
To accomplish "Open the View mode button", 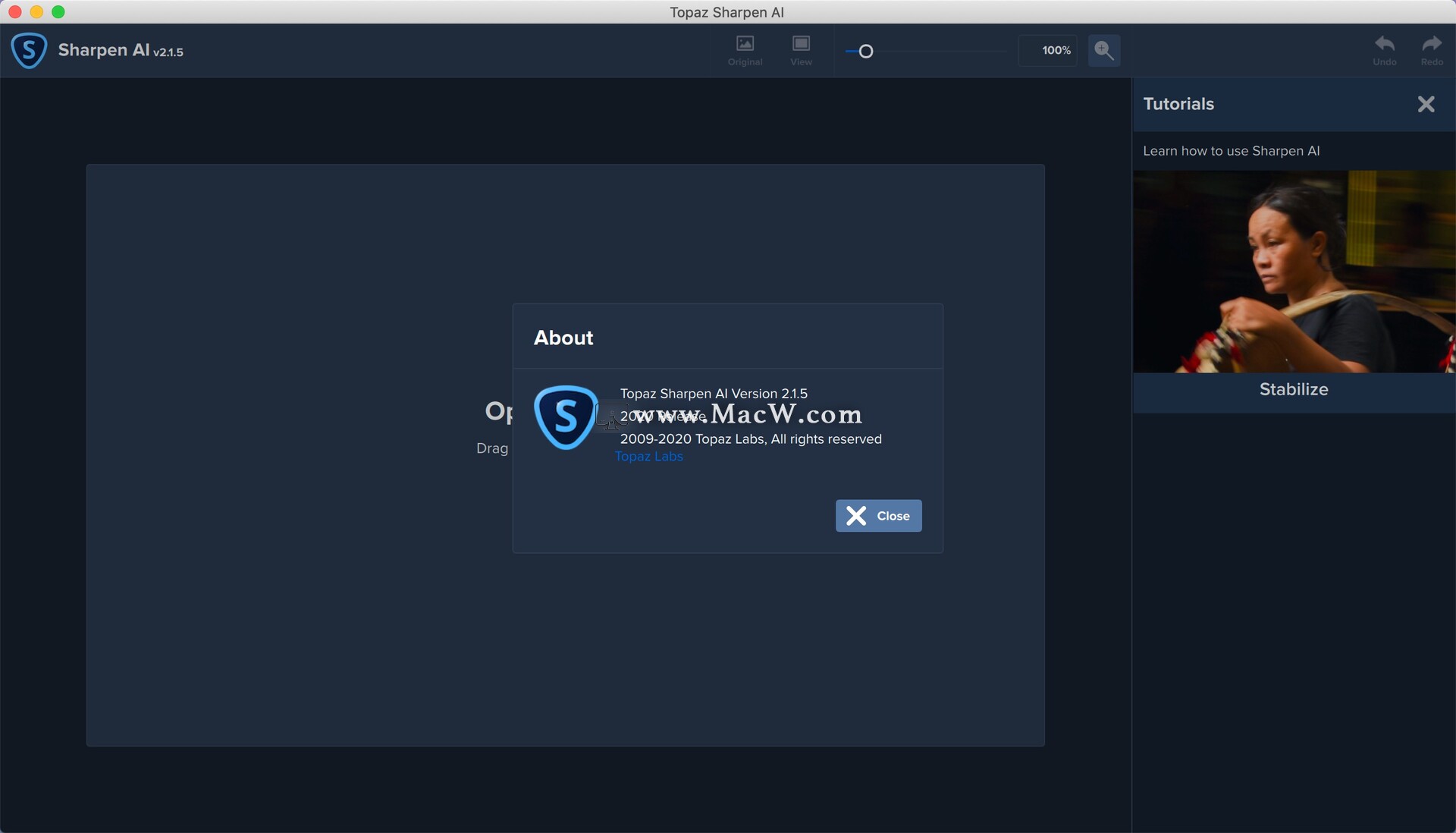I will pyautogui.click(x=801, y=51).
